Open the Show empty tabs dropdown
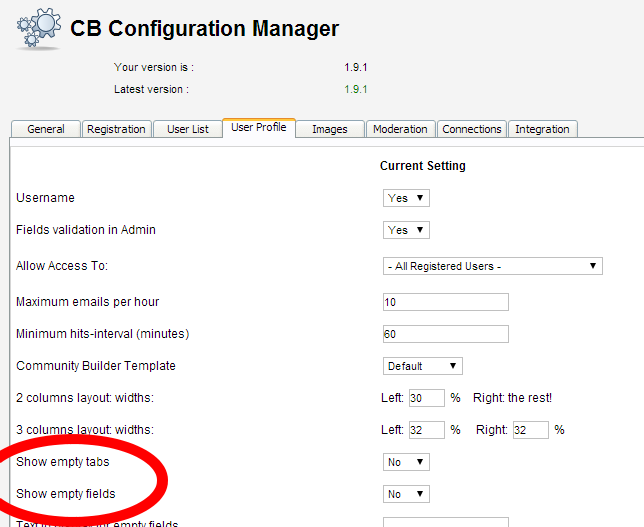This screenshot has width=644, height=527. [x=406, y=462]
